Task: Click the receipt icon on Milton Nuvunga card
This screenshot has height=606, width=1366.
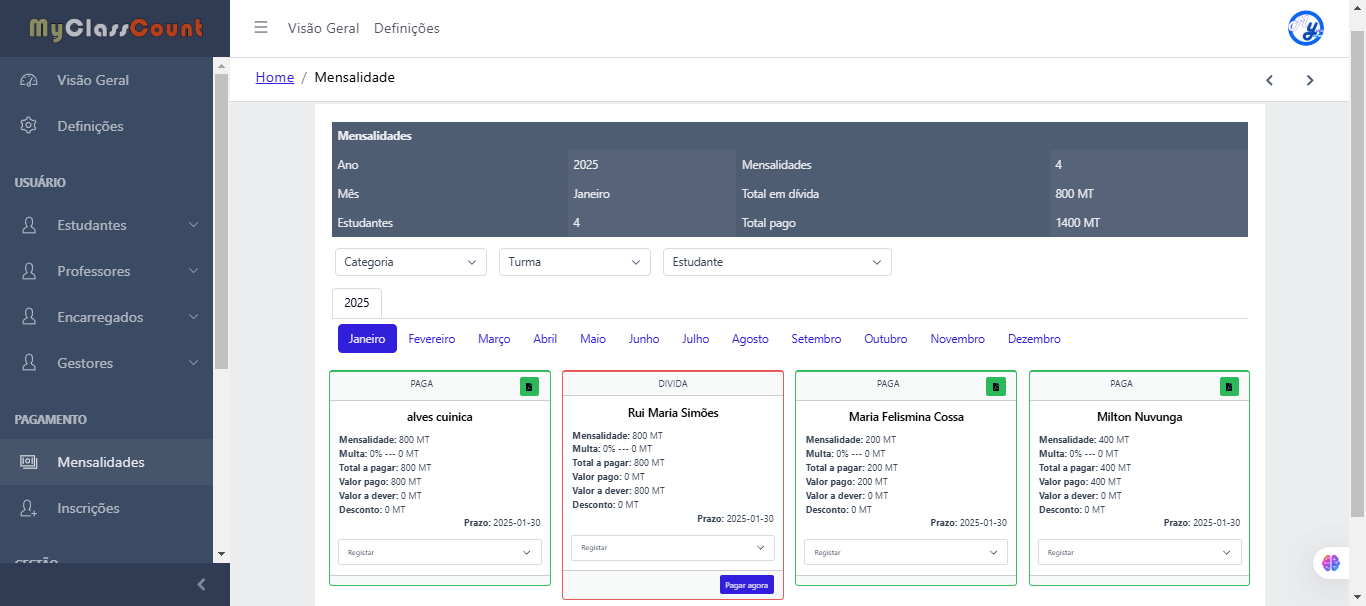Action: 1229,386
